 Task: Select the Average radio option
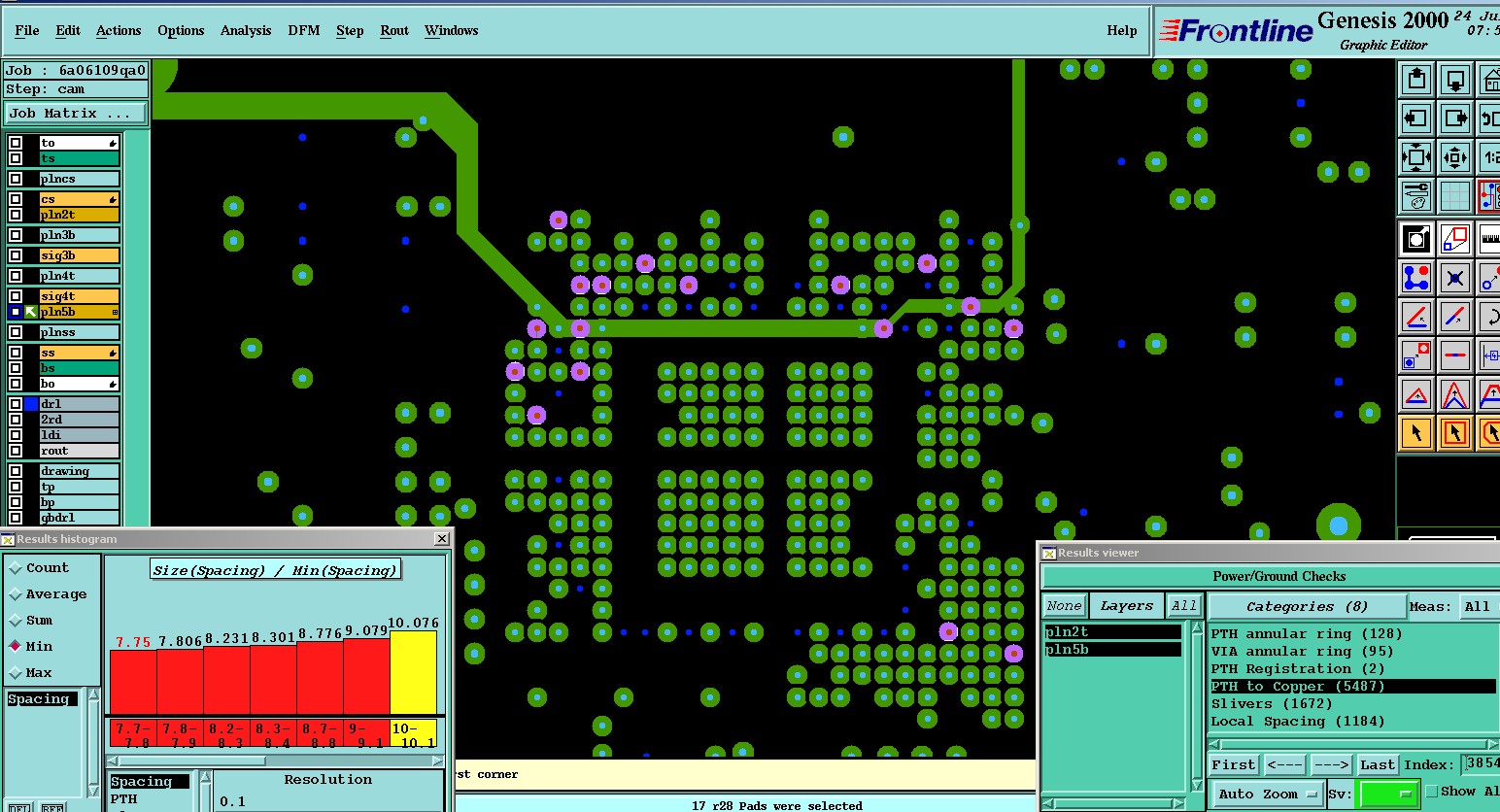[16, 594]
